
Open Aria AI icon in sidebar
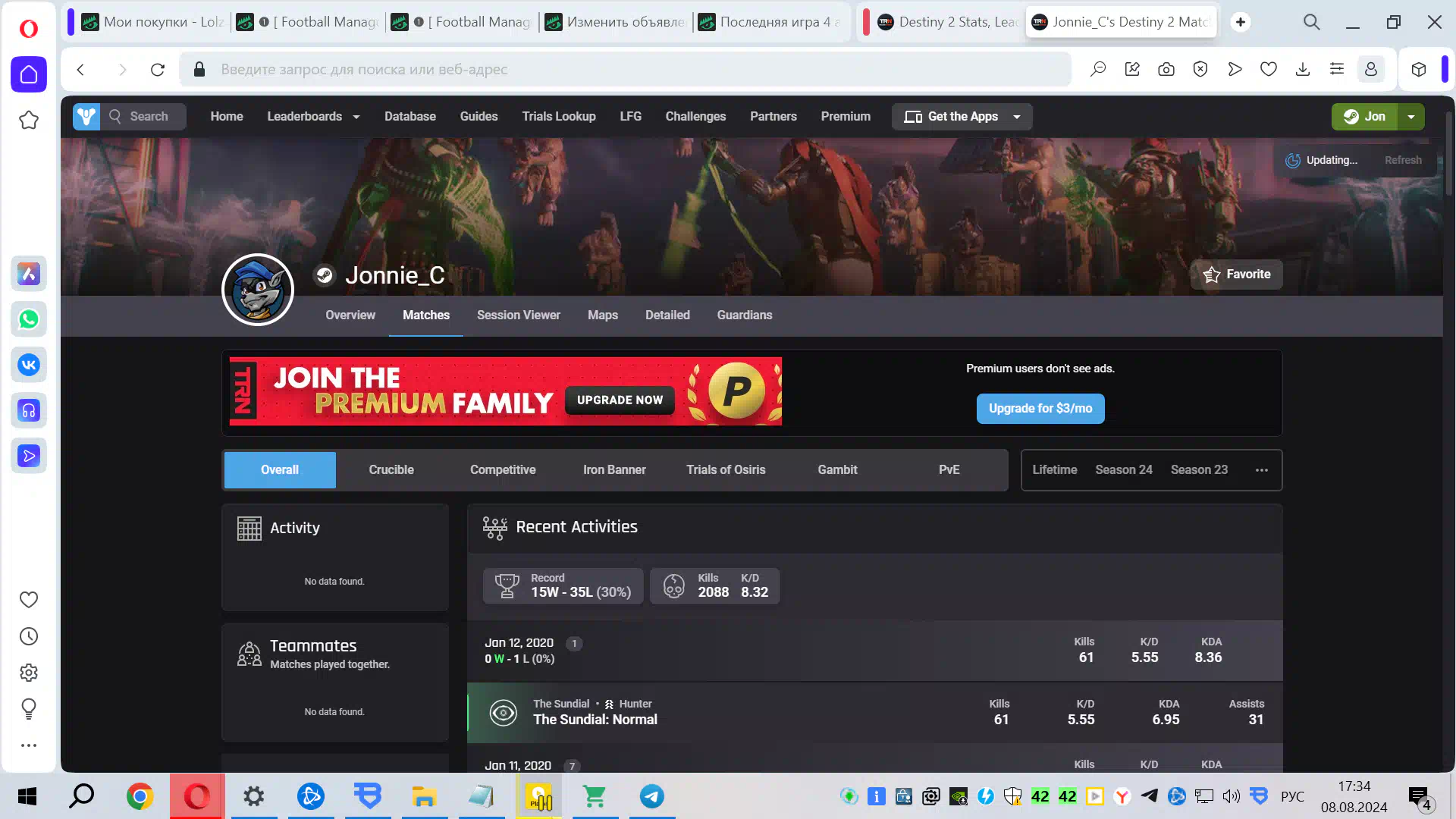[x=29, y=274]
